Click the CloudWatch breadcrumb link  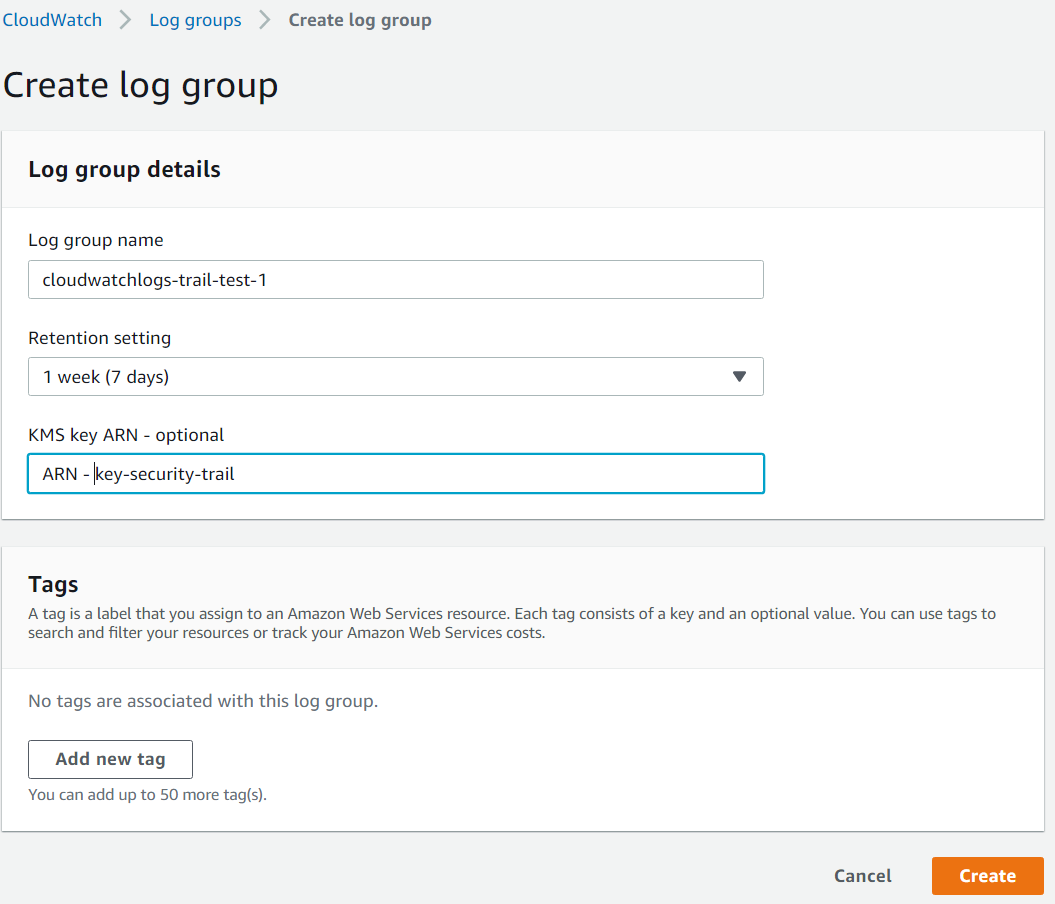click(x=52, y=20)
